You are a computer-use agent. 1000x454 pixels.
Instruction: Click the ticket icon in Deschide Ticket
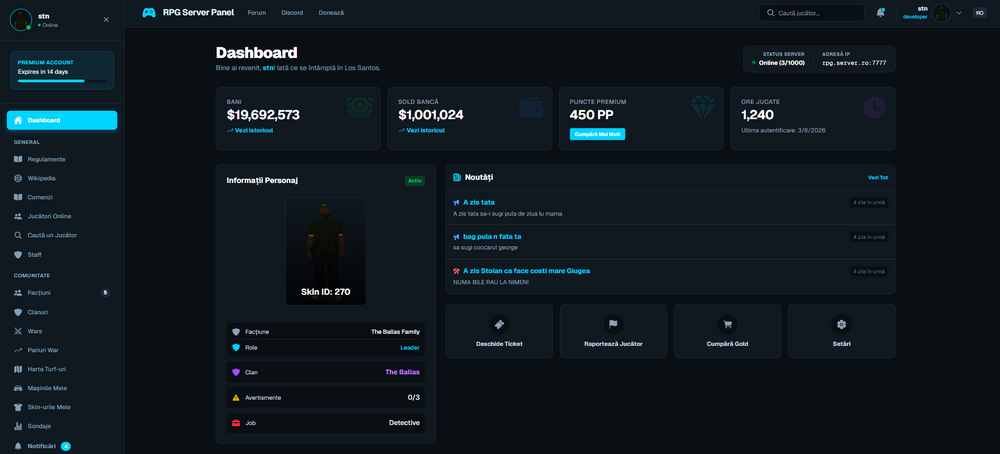click(499, 325)
